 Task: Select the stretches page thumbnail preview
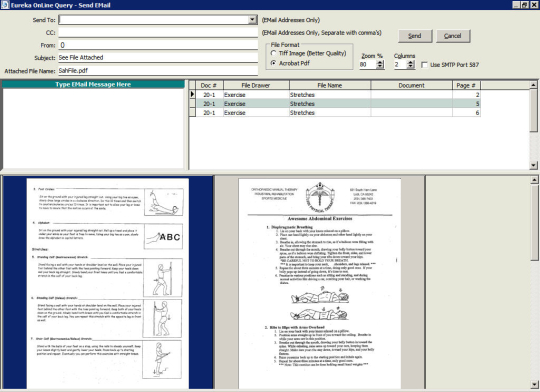point(108,283)
